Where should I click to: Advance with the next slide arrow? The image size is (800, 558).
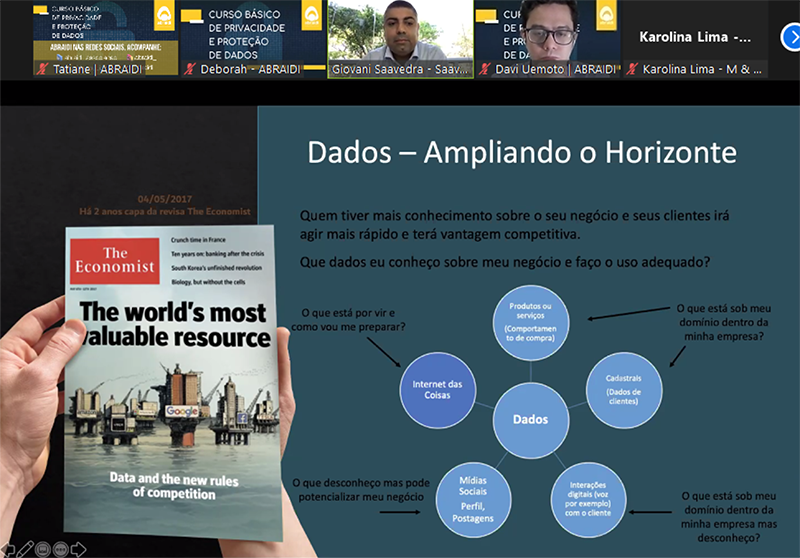pos(79,549)
